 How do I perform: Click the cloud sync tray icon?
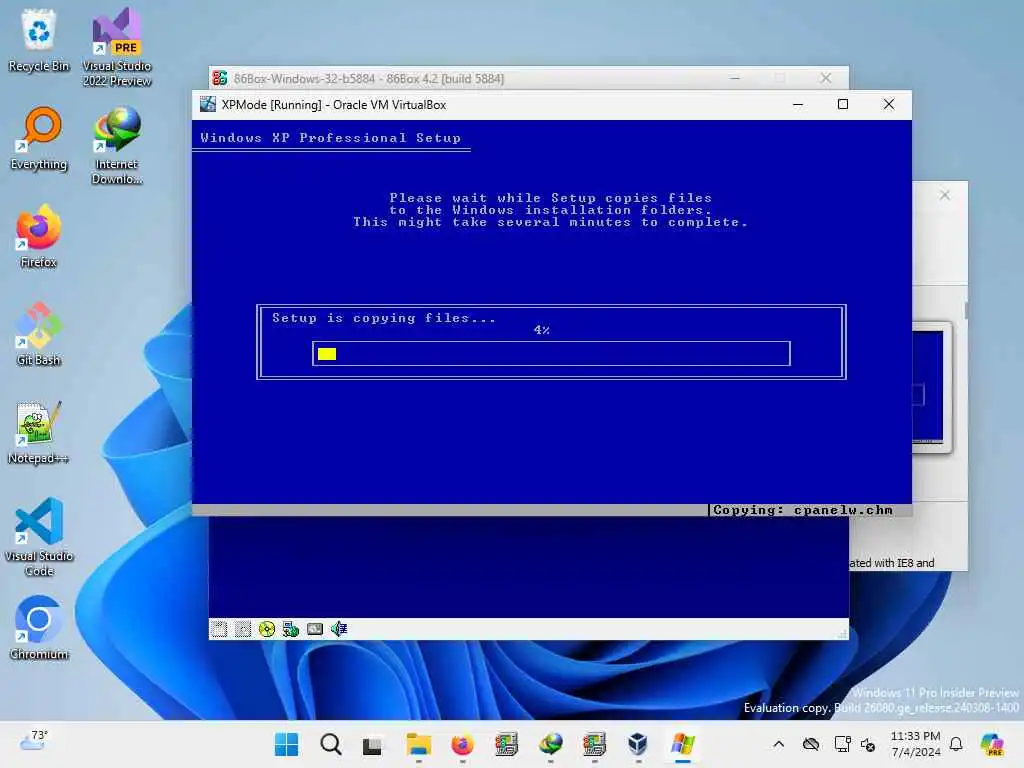coord(810,744)
